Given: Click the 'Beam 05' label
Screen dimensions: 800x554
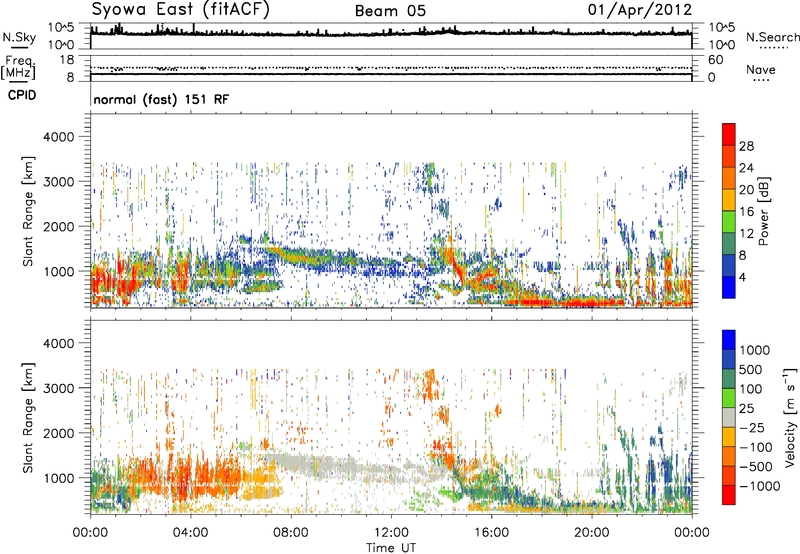Looking at the screenshot, I should [x=390, y=11].
